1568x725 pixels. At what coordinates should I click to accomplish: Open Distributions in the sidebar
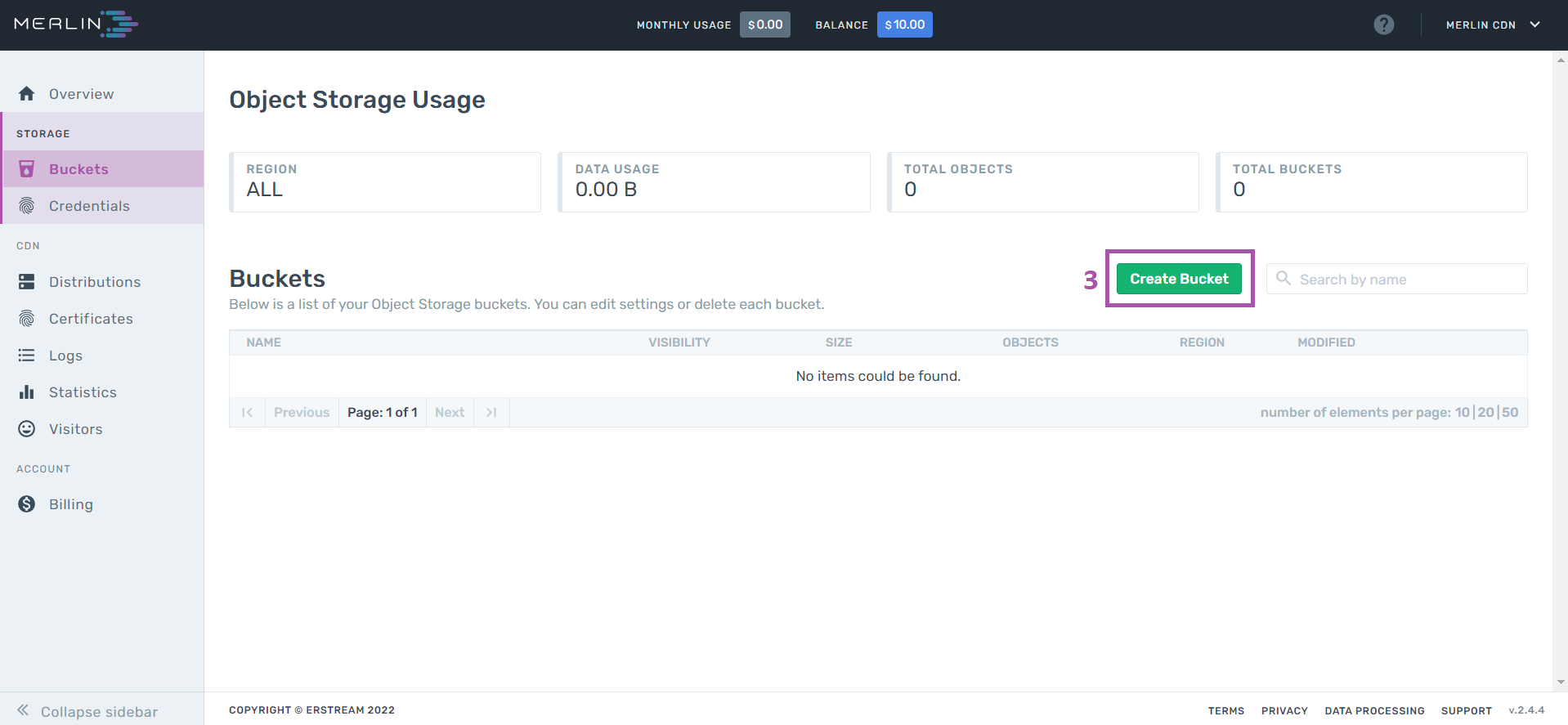coord(102,282)
